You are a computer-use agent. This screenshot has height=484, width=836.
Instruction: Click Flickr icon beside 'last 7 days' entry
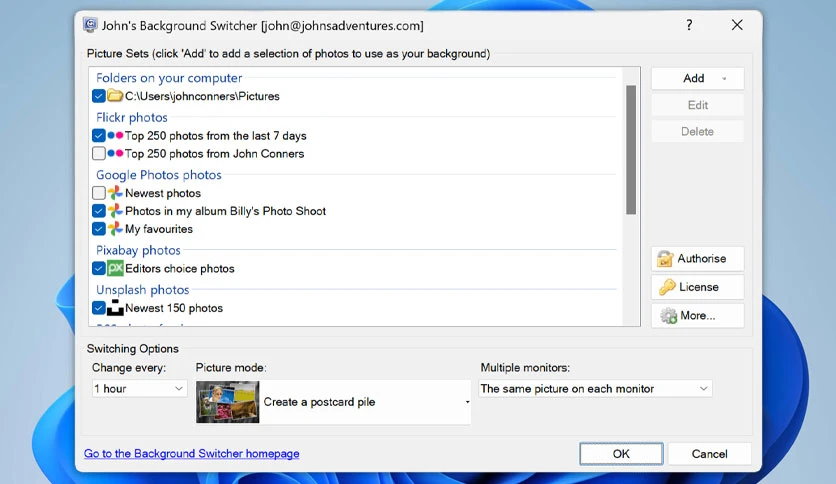[115, 135]
